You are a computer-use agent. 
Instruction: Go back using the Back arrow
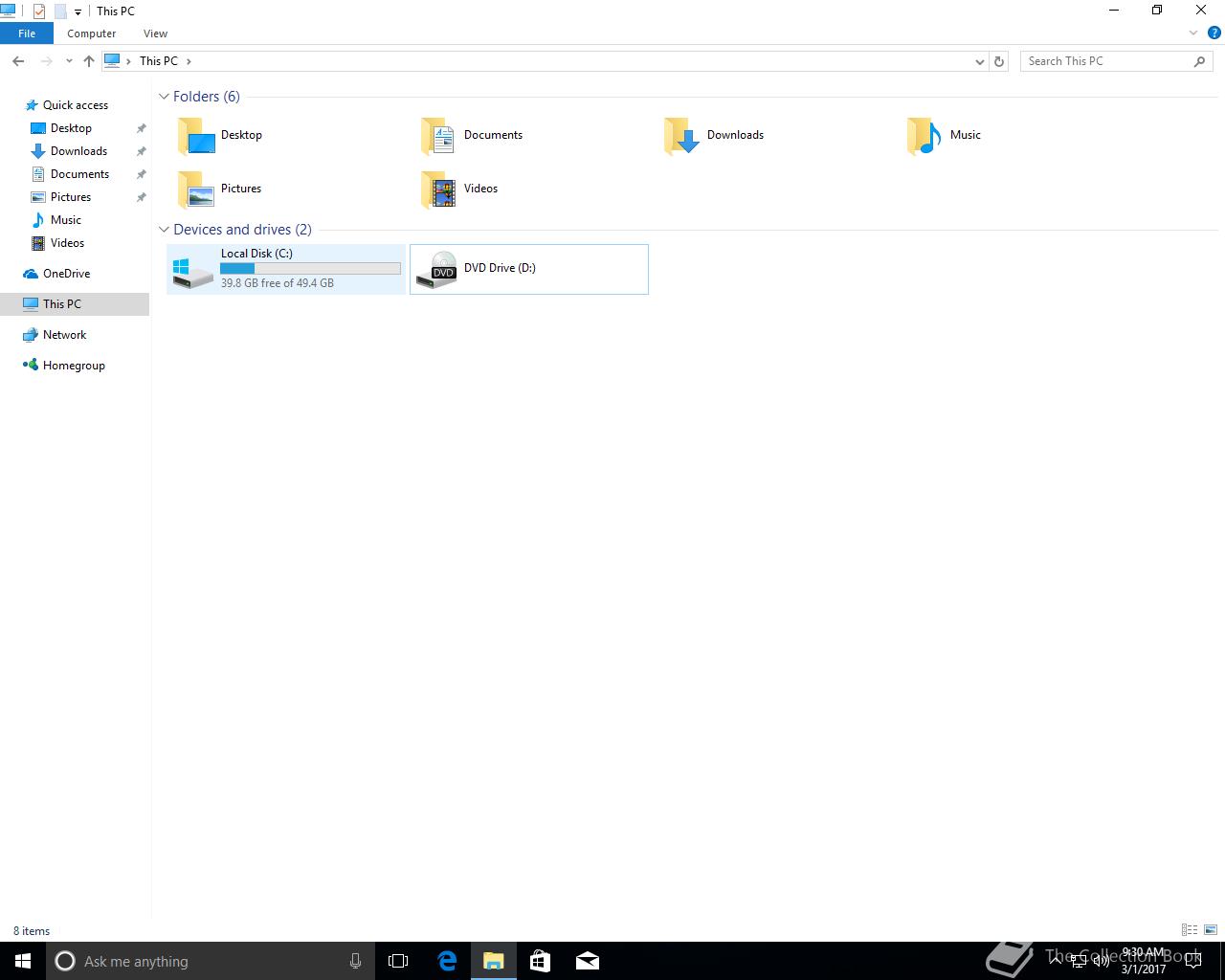(x=18, y=61)
